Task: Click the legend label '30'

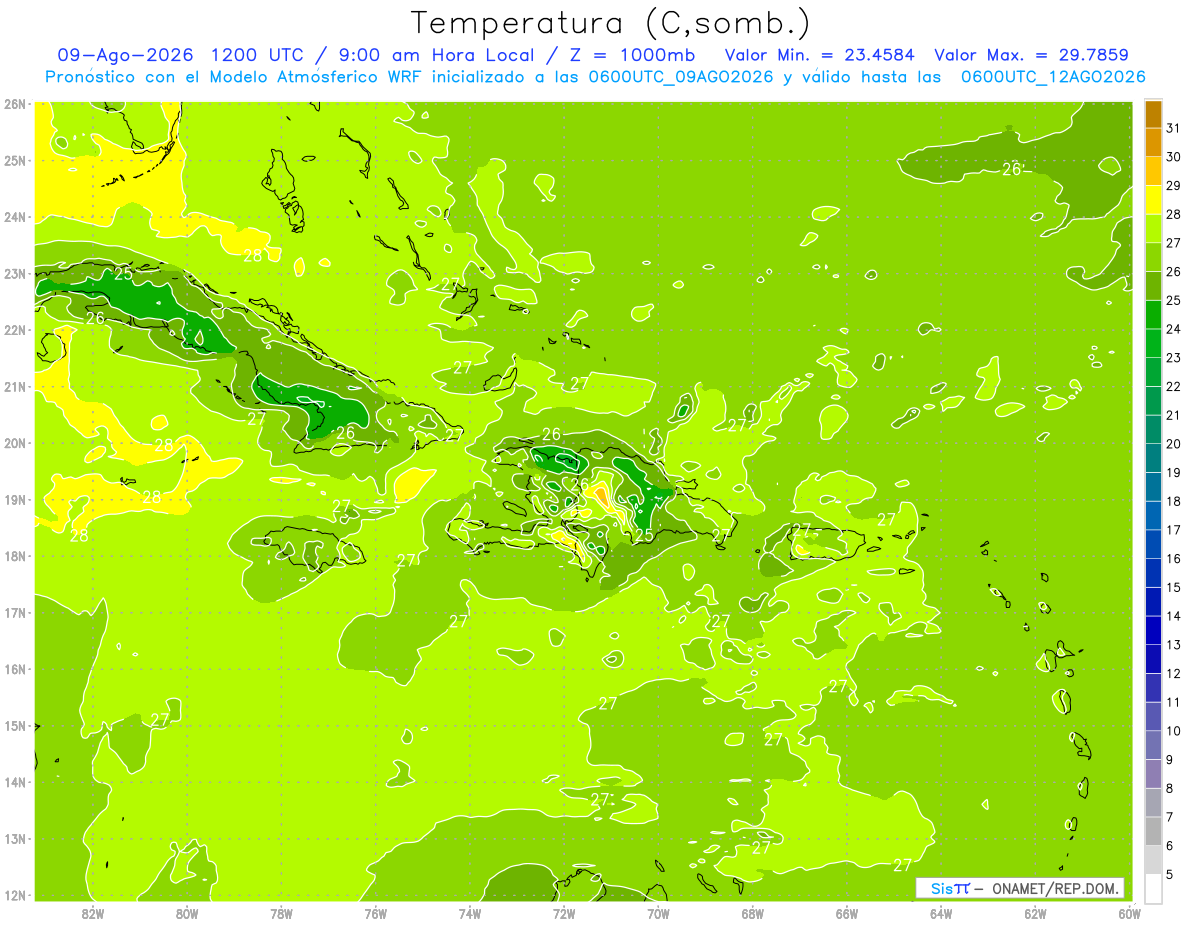Action: 1173,157
